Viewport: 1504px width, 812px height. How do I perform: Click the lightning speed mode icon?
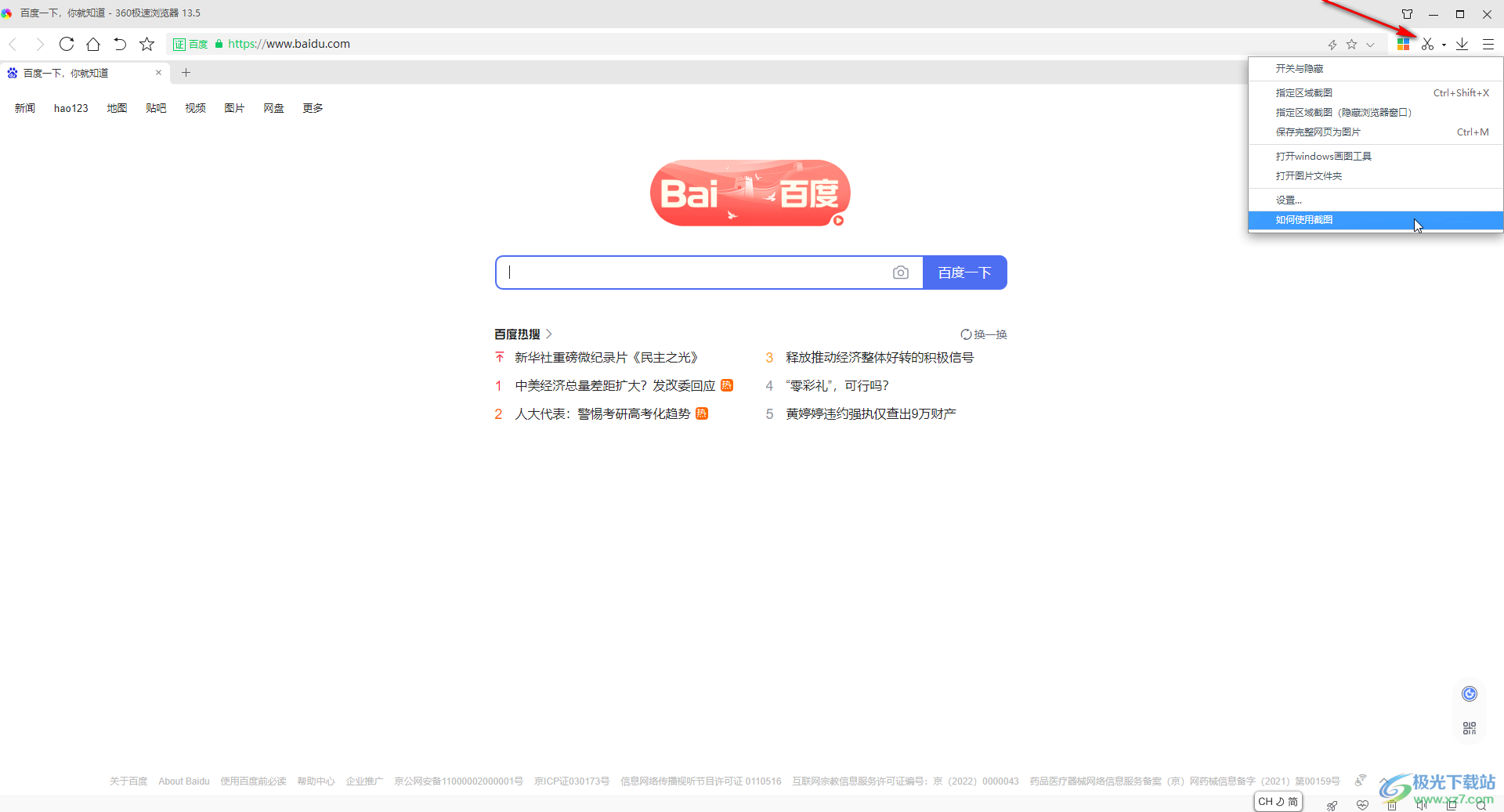click(1332, 45)
